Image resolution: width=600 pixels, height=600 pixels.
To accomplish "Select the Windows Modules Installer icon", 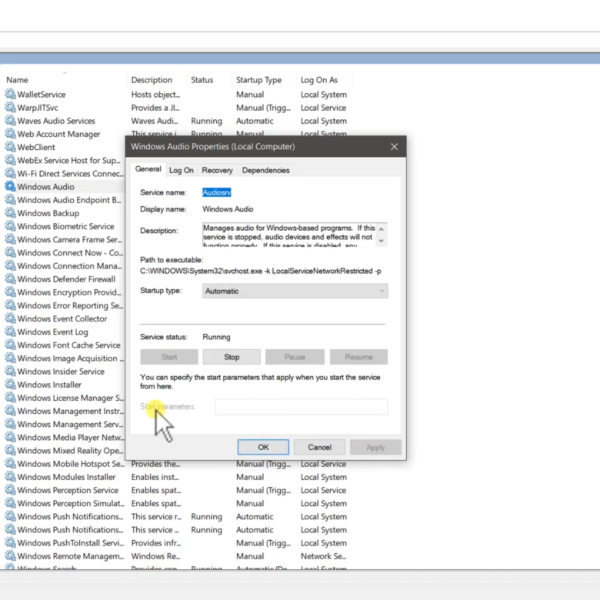I will 10,477.
